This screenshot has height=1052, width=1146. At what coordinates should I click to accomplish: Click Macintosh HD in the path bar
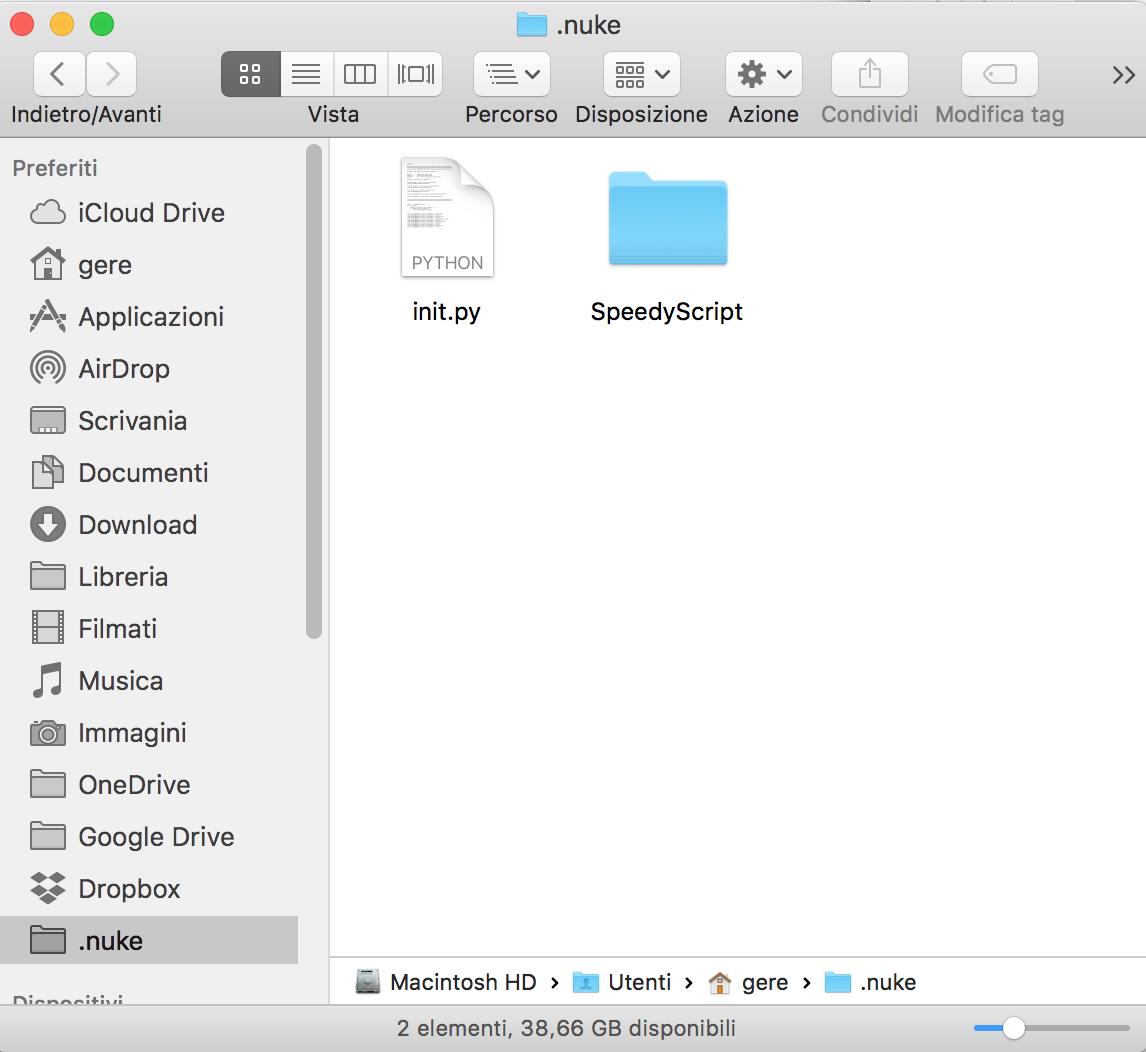pyautogui.click(x=462, y=982)
